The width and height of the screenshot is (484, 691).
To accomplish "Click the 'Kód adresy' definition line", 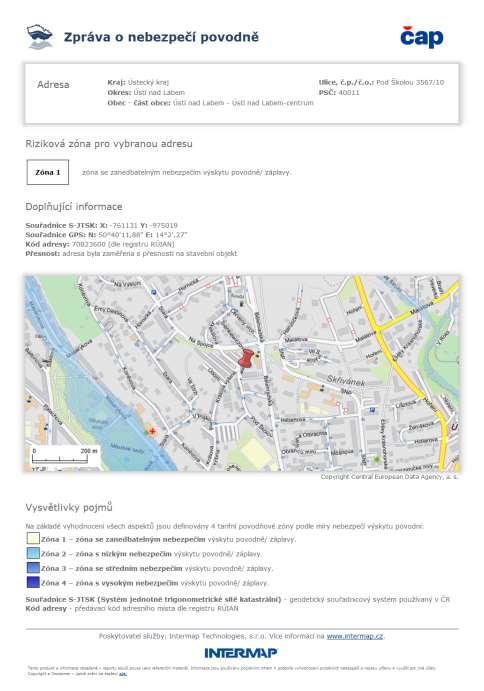I will pyautogui.click(x=132, y=608).
